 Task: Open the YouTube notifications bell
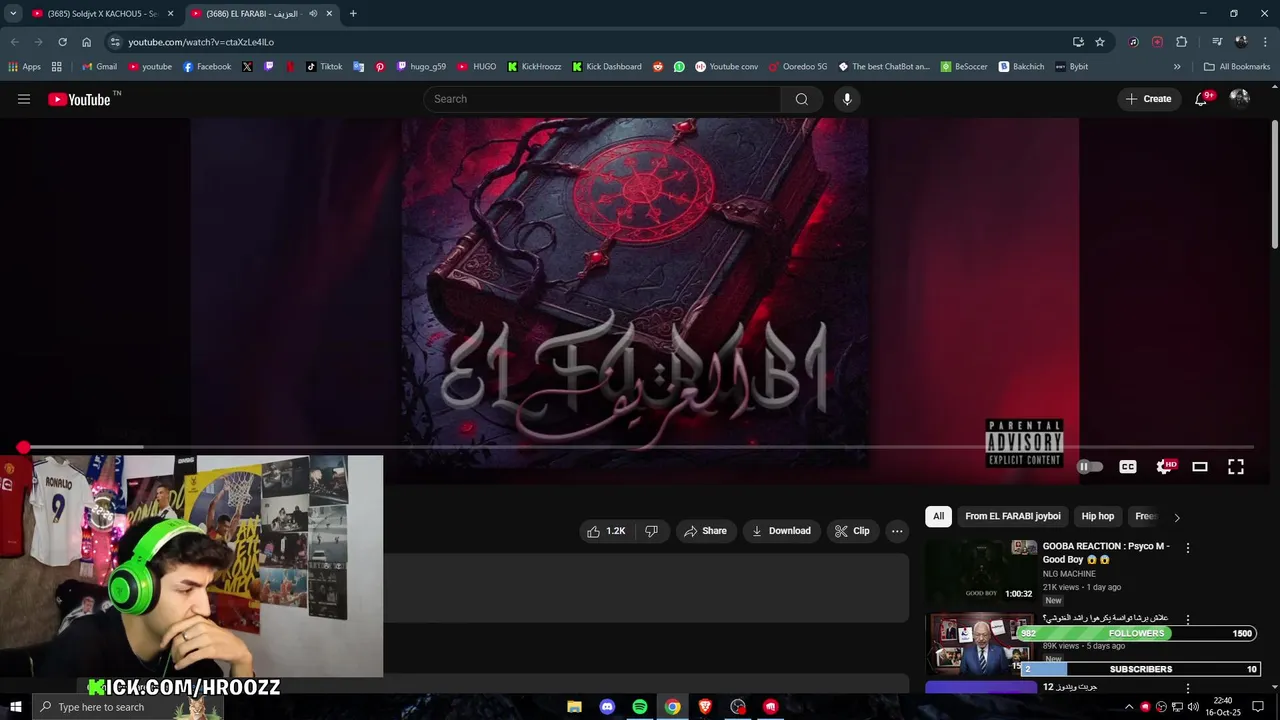(x=1201, y=99)
